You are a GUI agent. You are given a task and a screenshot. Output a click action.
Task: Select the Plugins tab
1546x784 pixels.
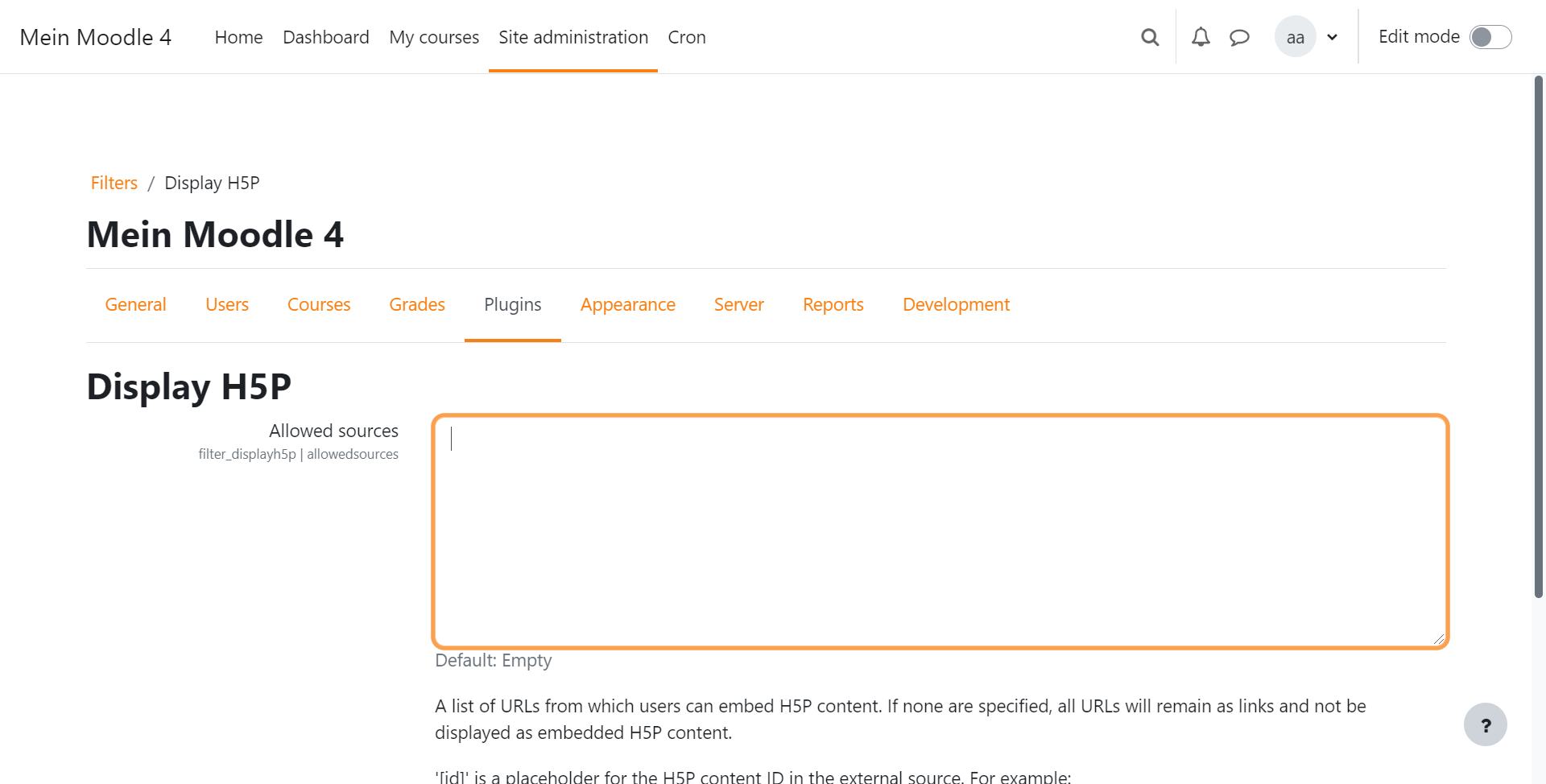(x=513, y=304)
